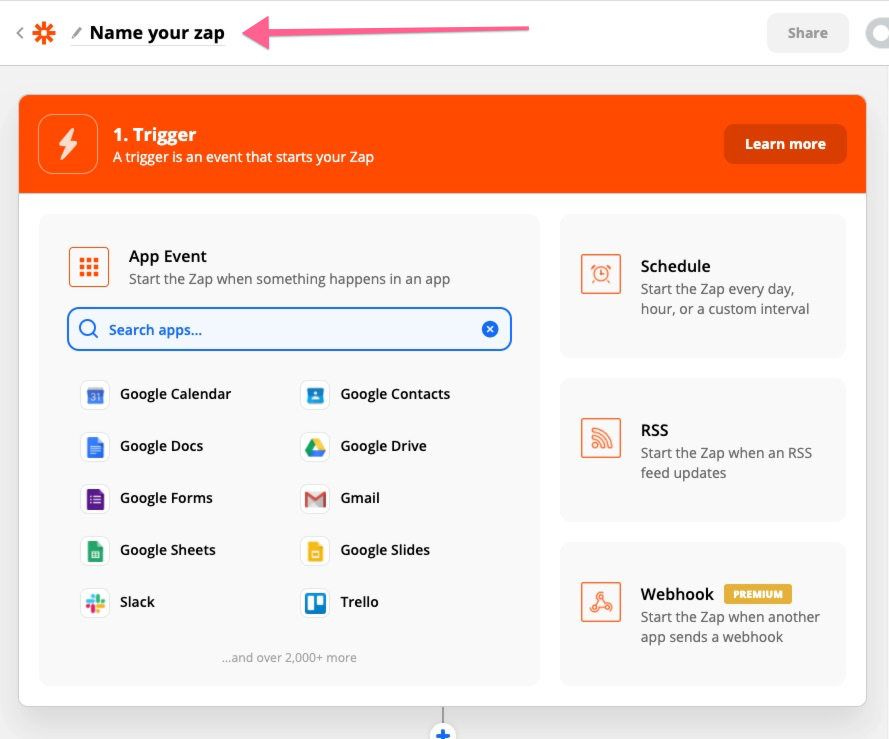The height and width of the screenshot is (739, 889).
Task: Share the zap
Action: 807,33
